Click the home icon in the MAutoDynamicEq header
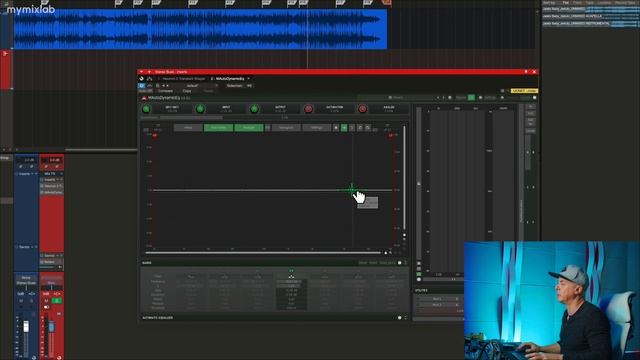 [502, 98]
